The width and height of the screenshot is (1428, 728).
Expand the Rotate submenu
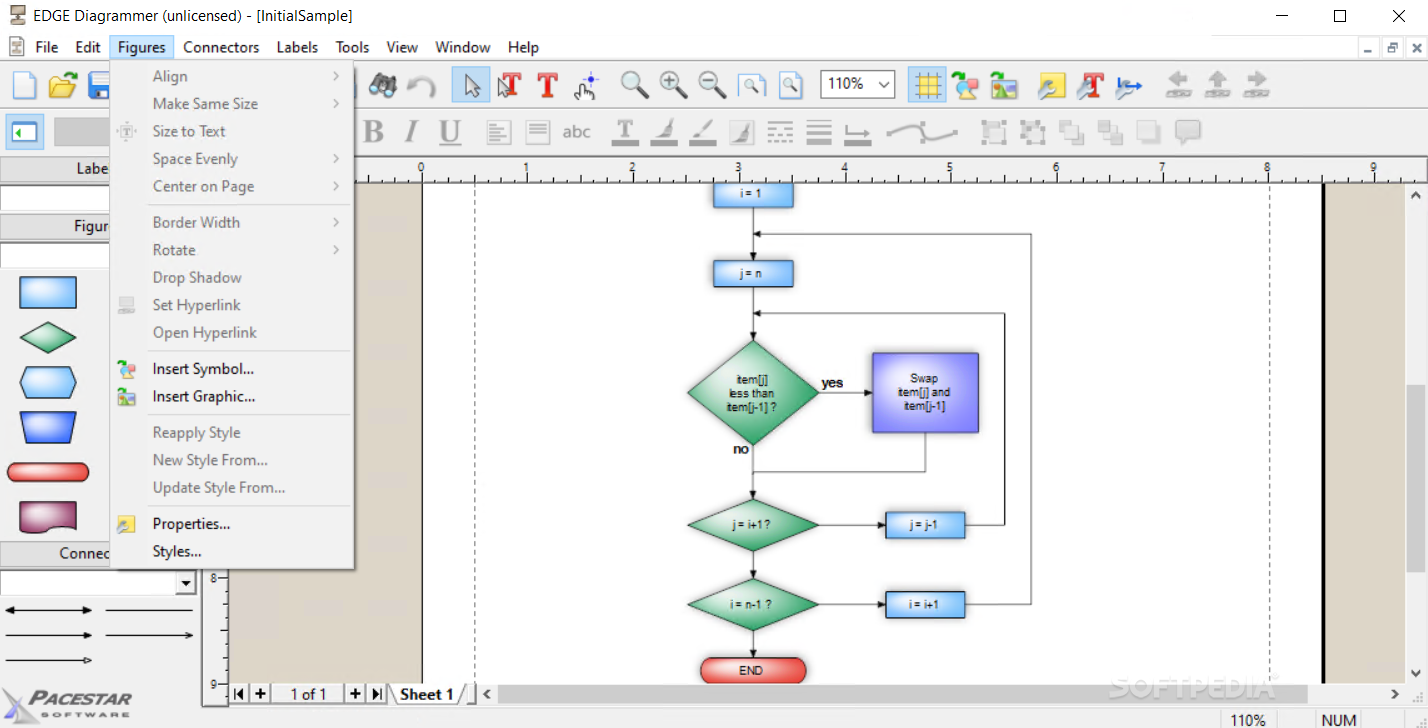coord(232,250)
